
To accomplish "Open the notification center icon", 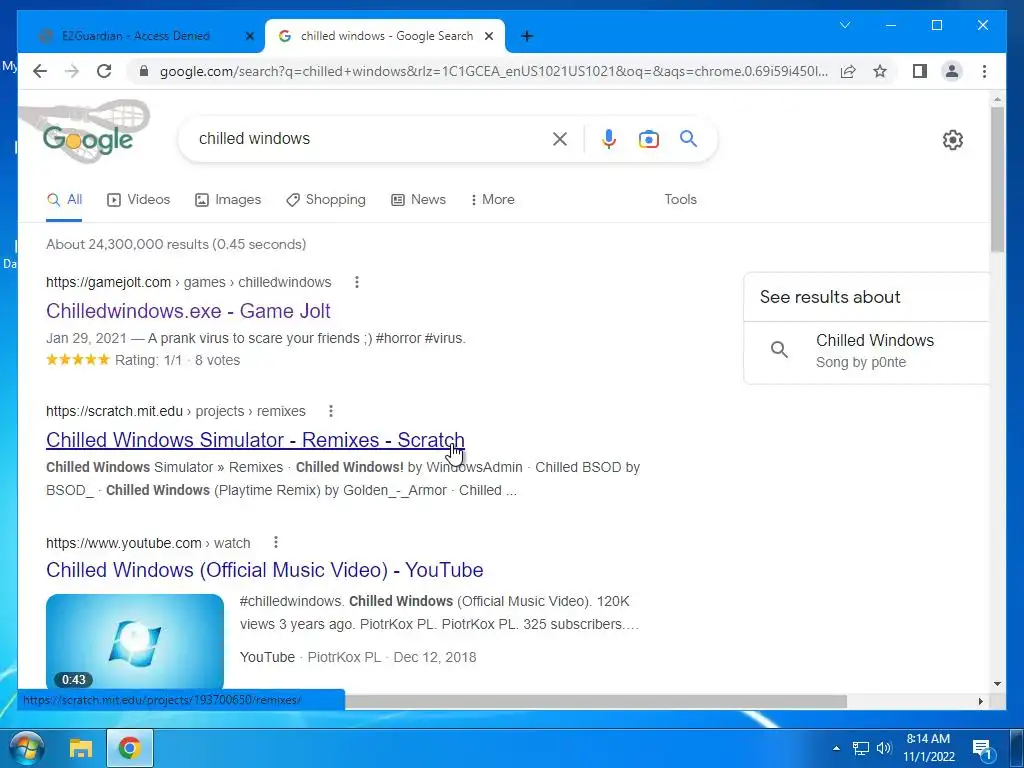I will [x=982, y=749].
